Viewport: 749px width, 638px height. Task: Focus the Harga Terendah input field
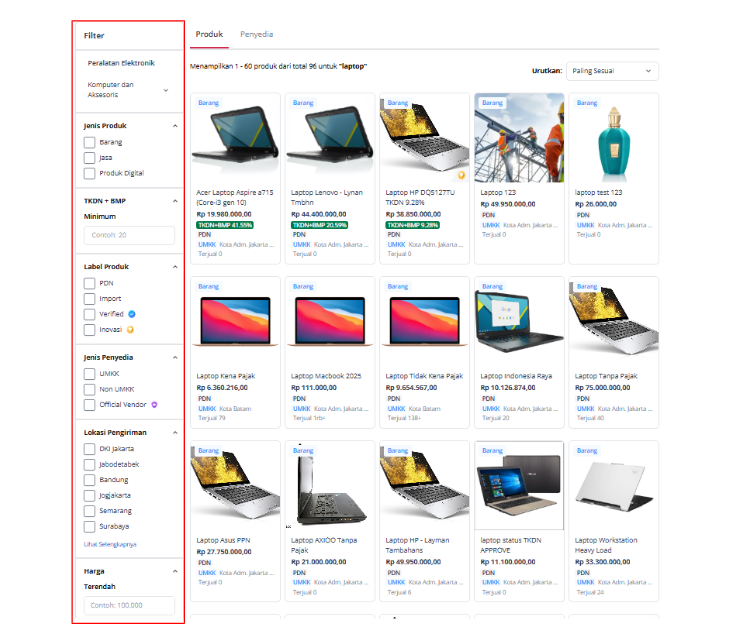129,606
